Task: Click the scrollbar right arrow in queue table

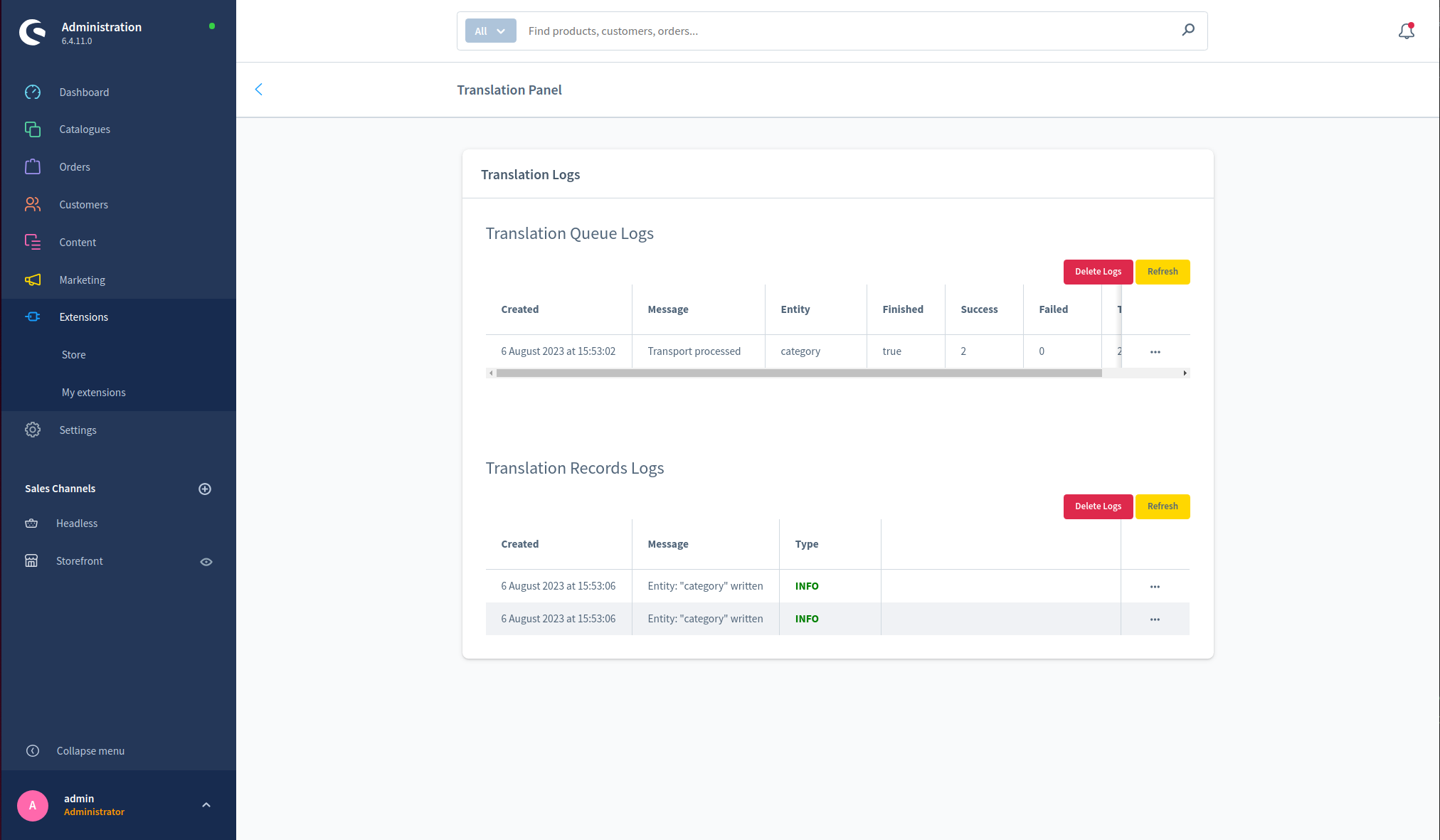Action: [1185, 373]
